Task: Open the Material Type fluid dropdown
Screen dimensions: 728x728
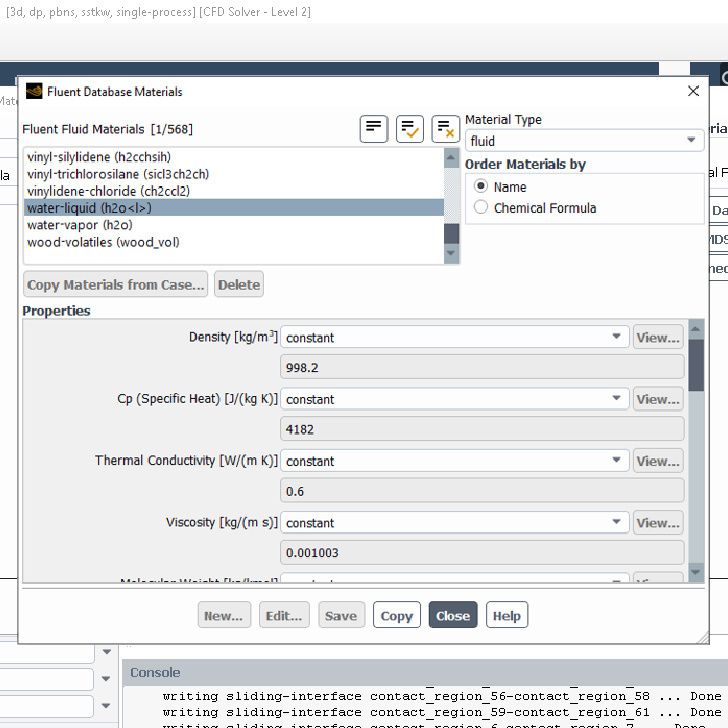Action: pyautogui.click(x=584, y=141)
